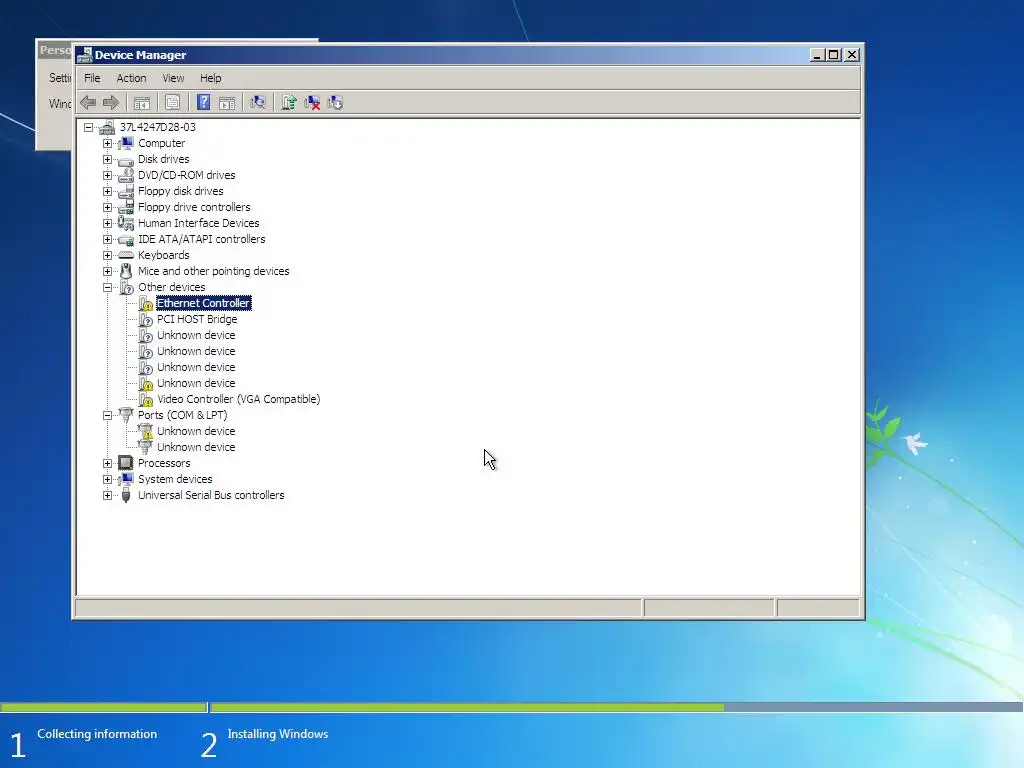The height and width of the screenshot is (768, 1024).
Task: Select the root 37L4247D28-03 label
Action: tap(157, 127)
